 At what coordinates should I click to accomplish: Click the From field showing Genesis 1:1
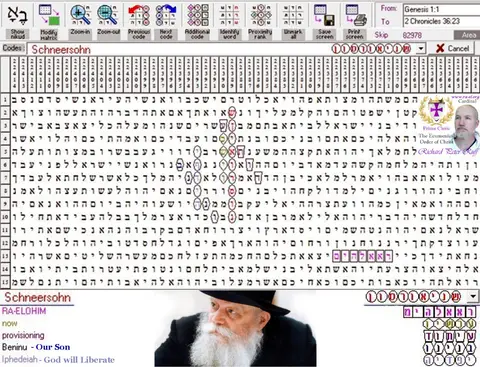pyautogui.click(x=441, y=9)
